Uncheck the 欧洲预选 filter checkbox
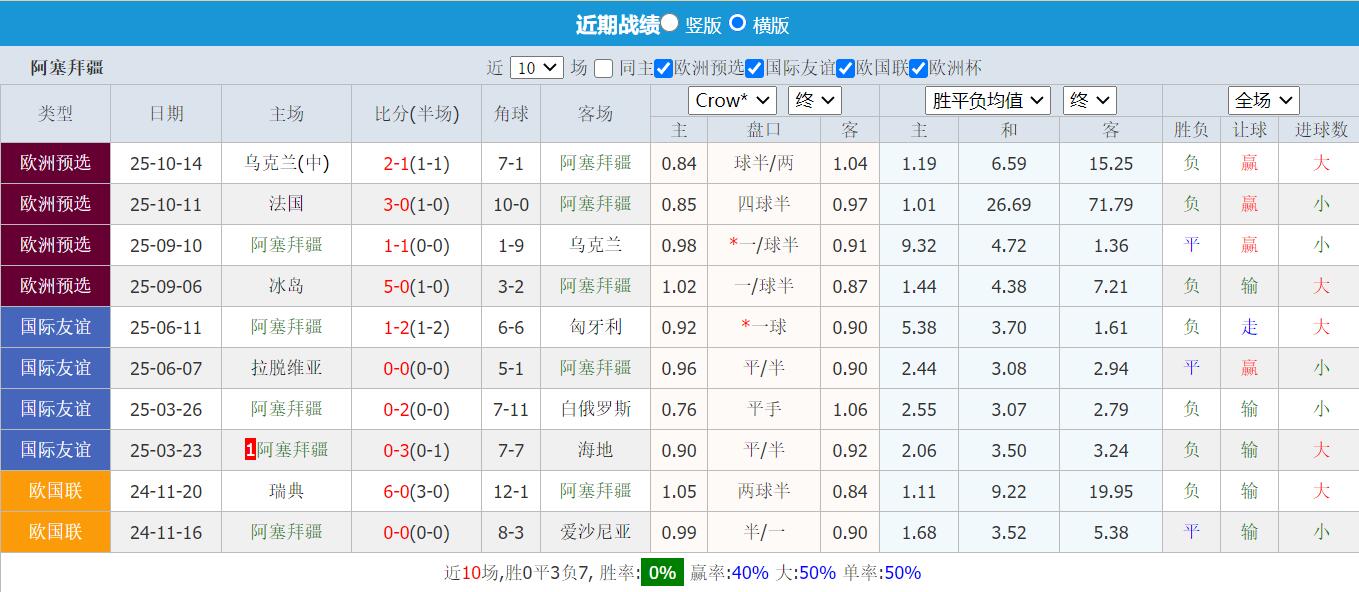This screenshot has height=592, width=1359. (661, 68)
